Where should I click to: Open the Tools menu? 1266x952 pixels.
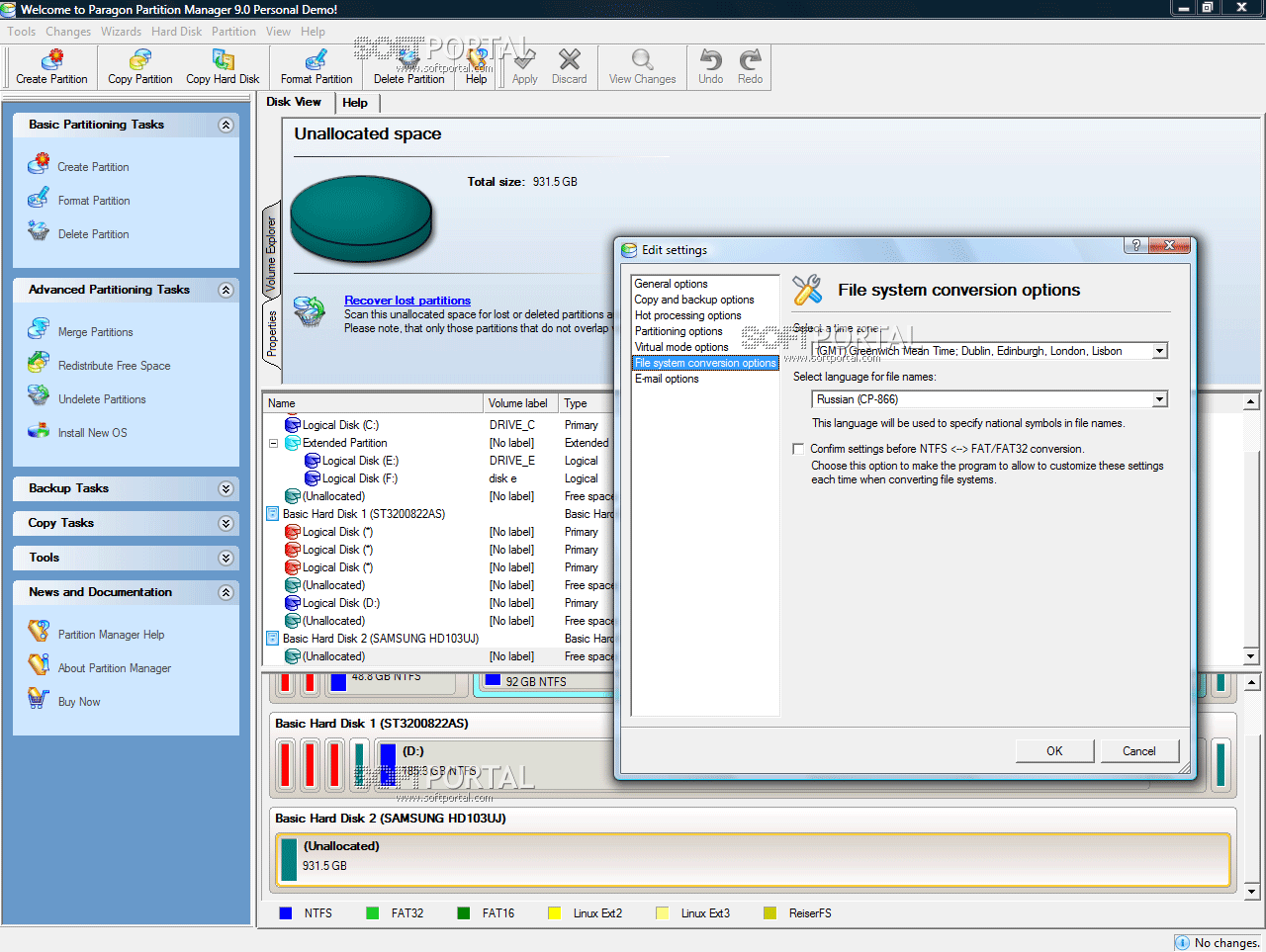(22, 32)
